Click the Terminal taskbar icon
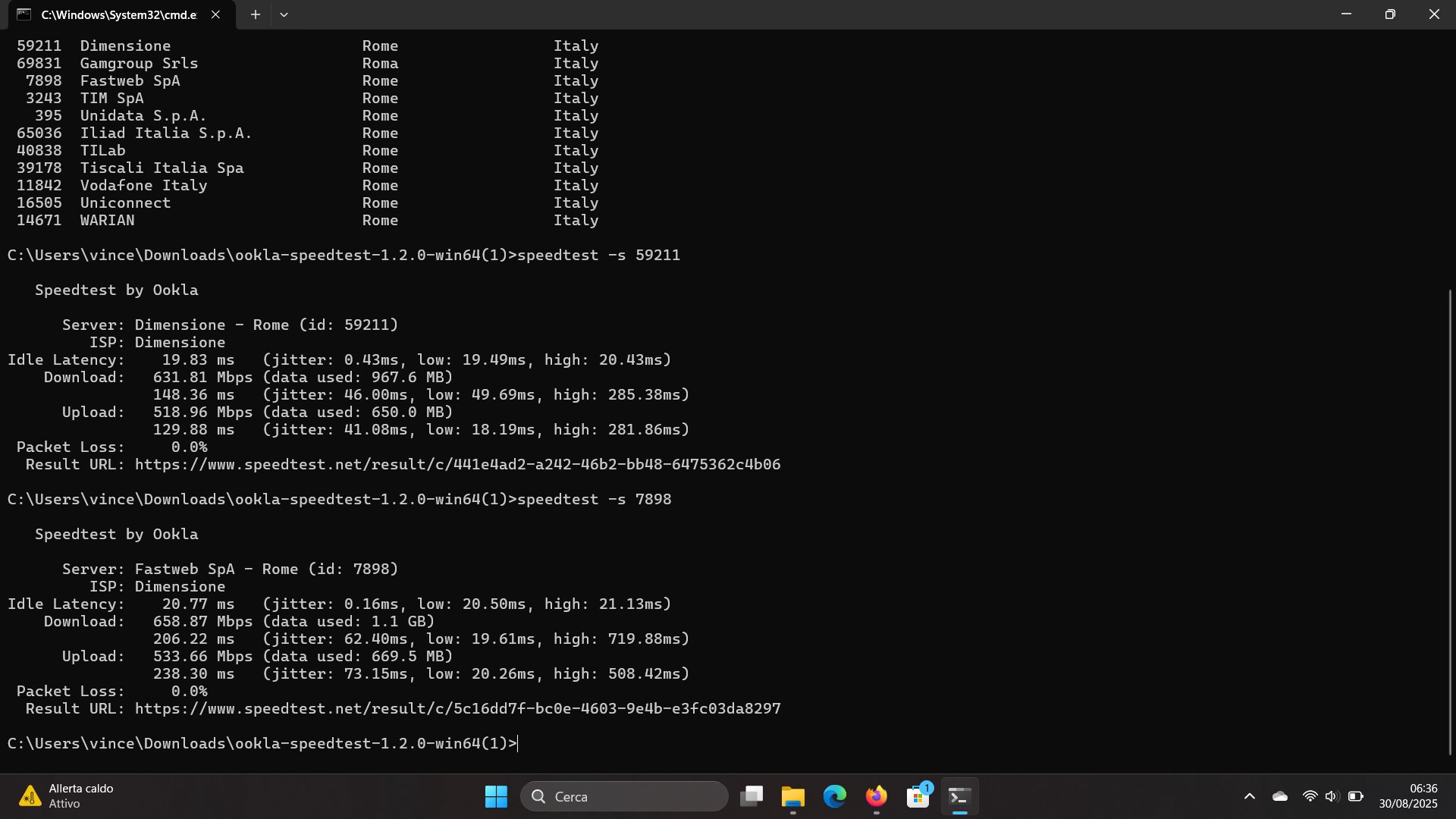This screenshot has width=1456, height=819. tap(960, 796)
